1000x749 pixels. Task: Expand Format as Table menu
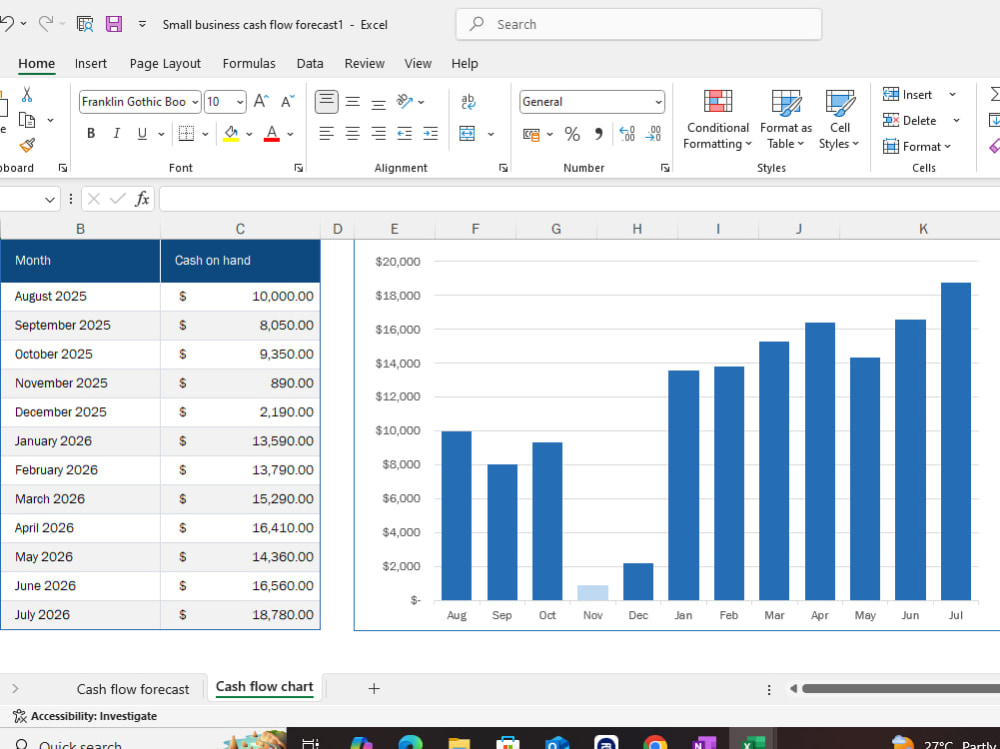786,120
